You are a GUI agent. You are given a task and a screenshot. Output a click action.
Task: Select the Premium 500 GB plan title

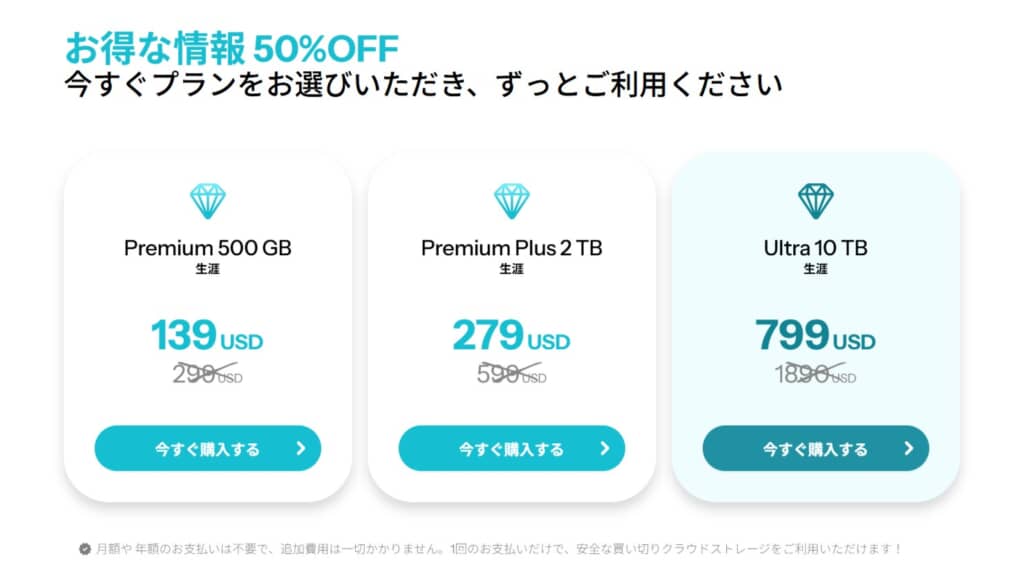coord(208,248)
